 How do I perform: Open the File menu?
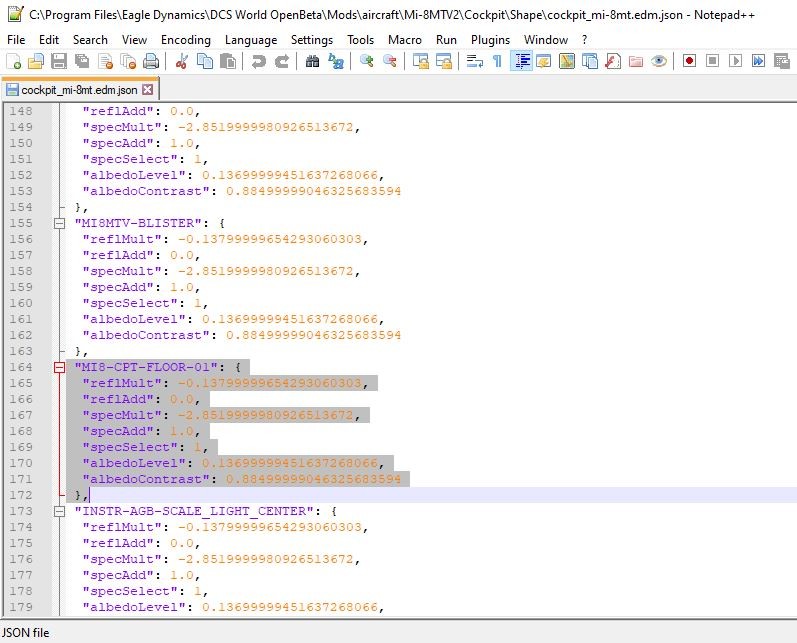coord(16,40)
